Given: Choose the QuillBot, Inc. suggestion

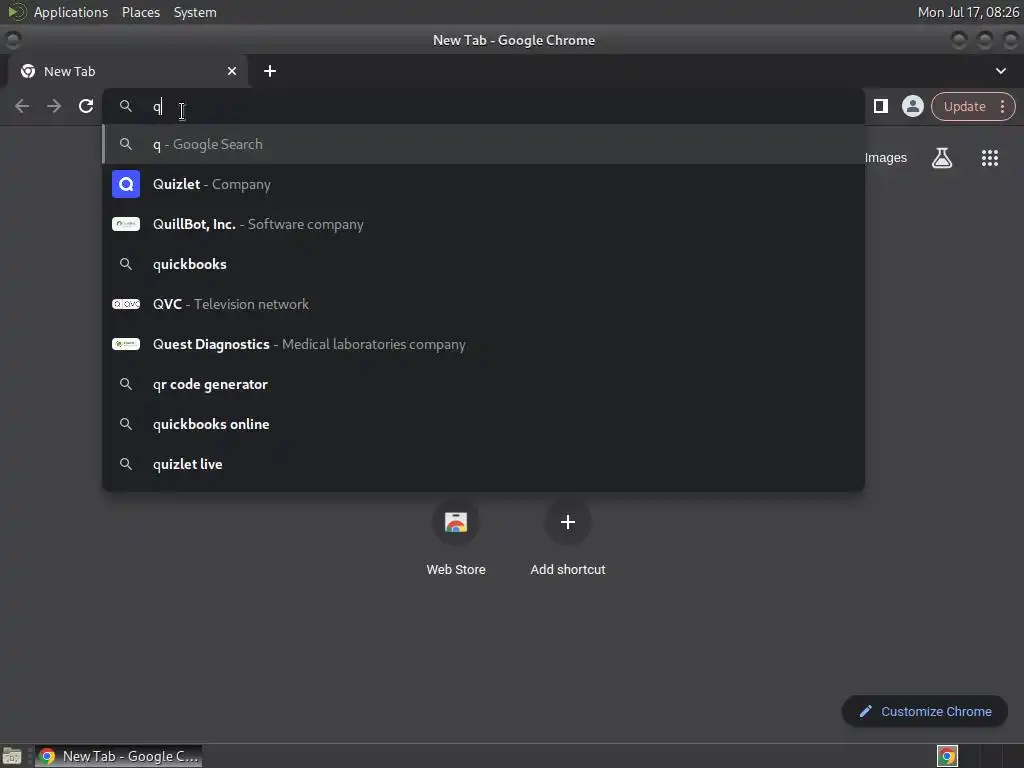Looking at the screenshot, I should [483, 224].
